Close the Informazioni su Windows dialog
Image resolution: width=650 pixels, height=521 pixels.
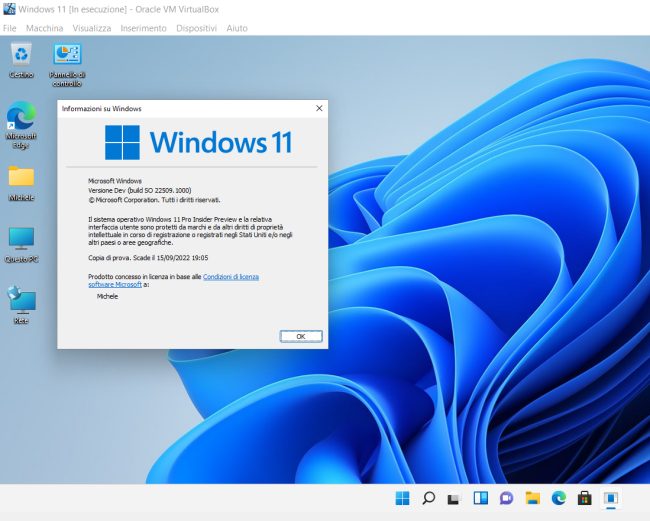point(319,108)
